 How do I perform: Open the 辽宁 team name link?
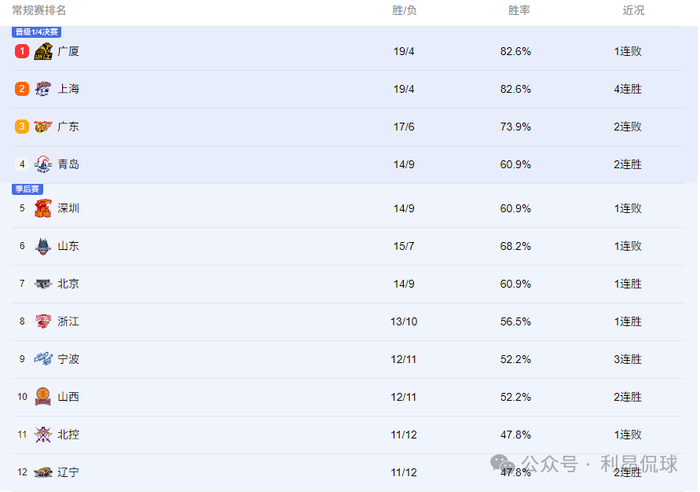pos(68,472)
